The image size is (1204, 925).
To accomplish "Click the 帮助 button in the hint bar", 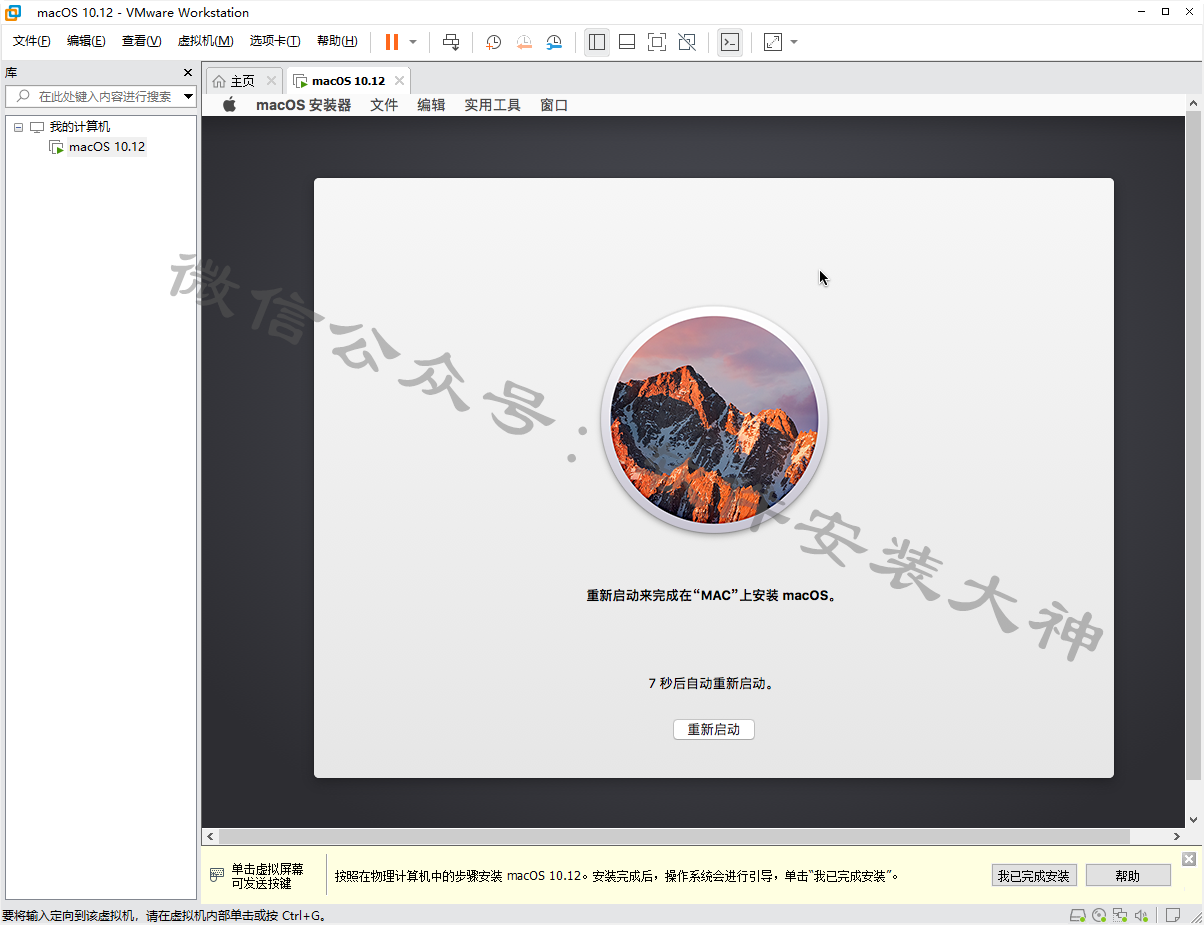I will (x=1128, y=876).
